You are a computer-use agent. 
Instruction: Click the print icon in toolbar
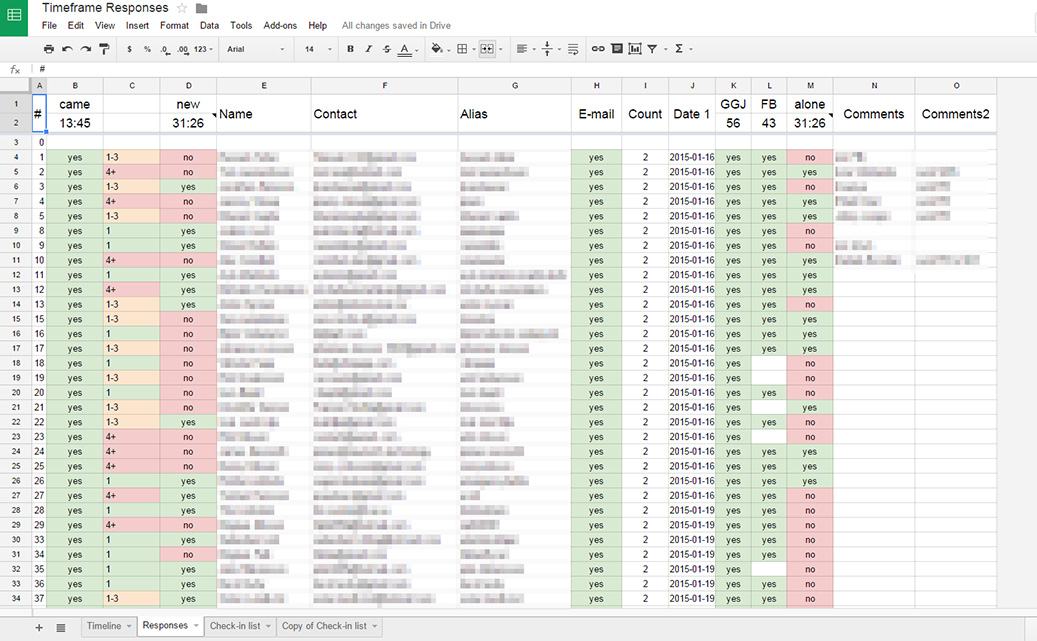[49, 49]
